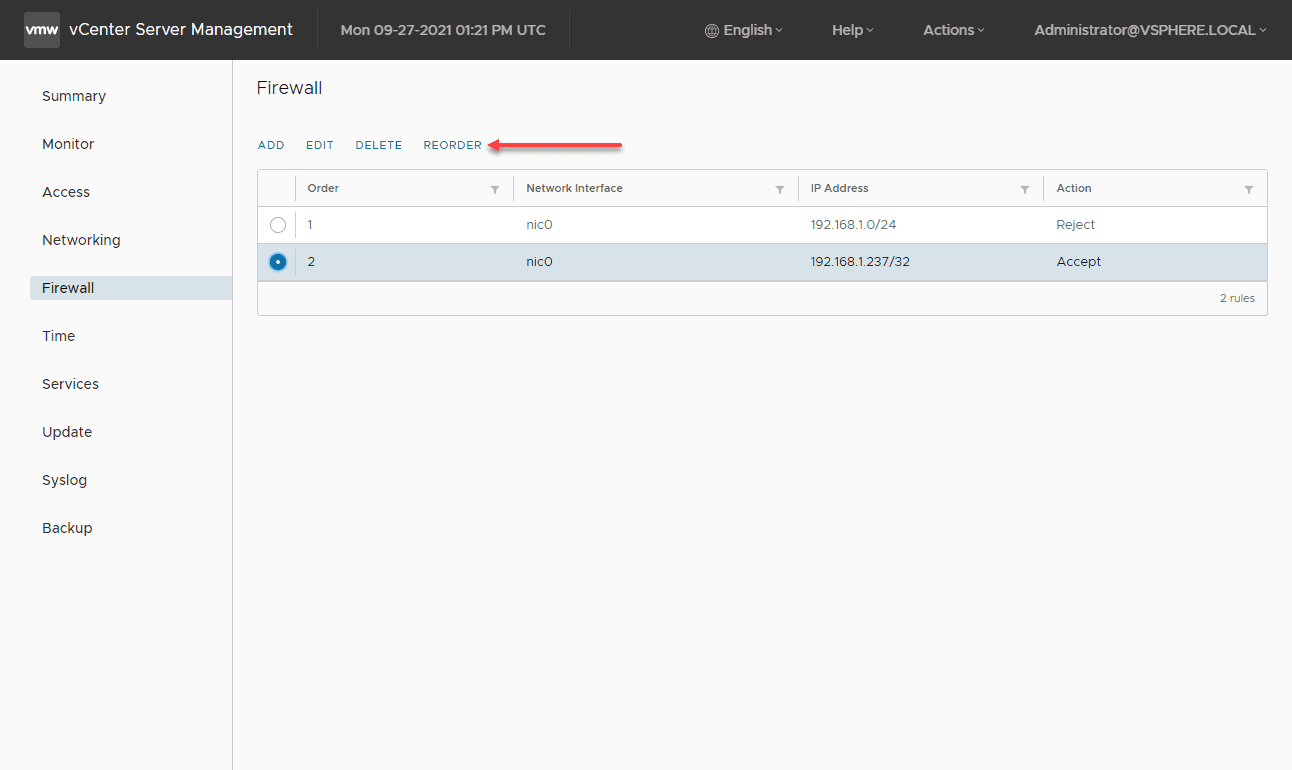Click DELETE to remove the selected rule
1292x770 pixels.
click(x=379, y=145)
